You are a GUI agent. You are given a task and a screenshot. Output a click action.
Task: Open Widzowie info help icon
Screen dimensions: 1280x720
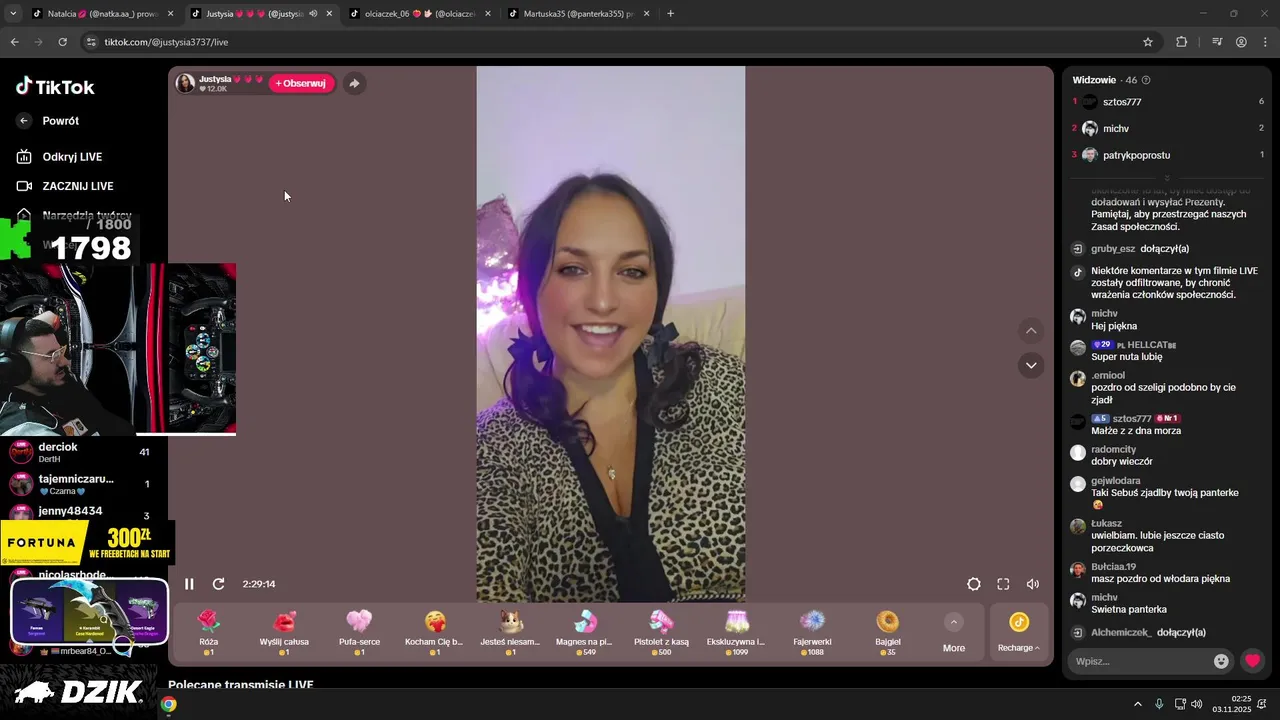[x=1146, y=80]
